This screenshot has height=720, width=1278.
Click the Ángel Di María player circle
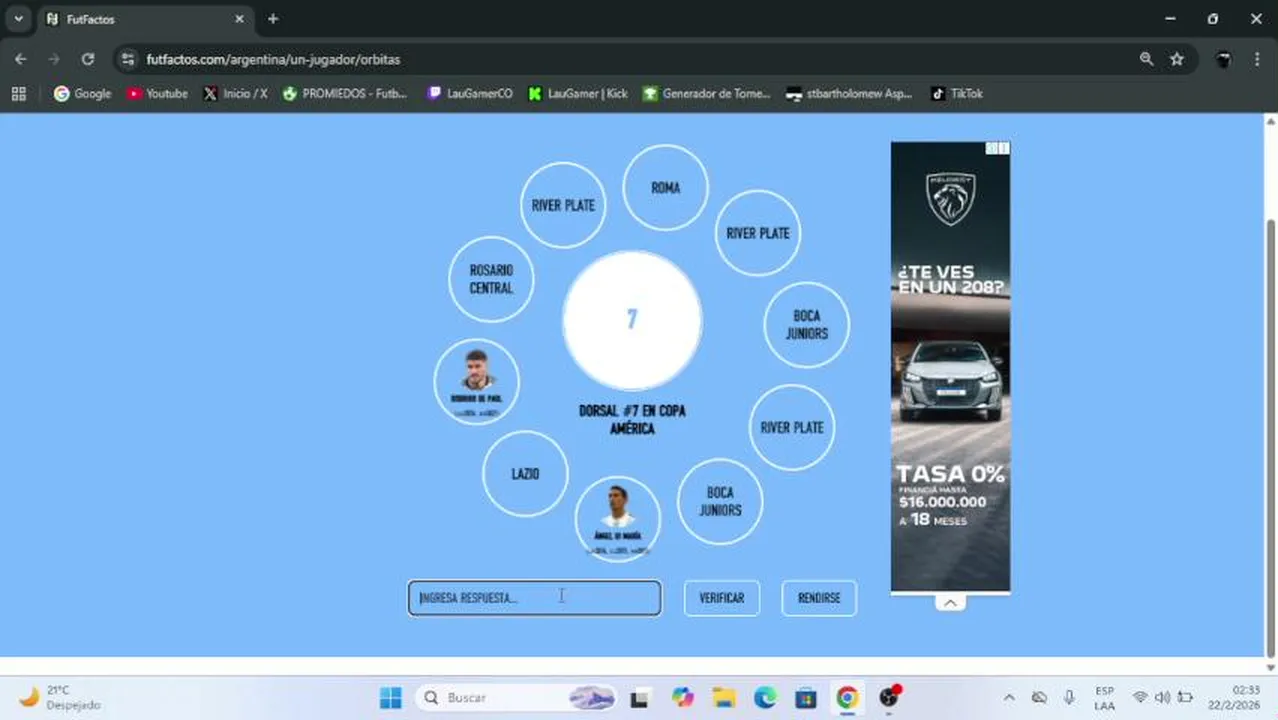pos(618,519)
